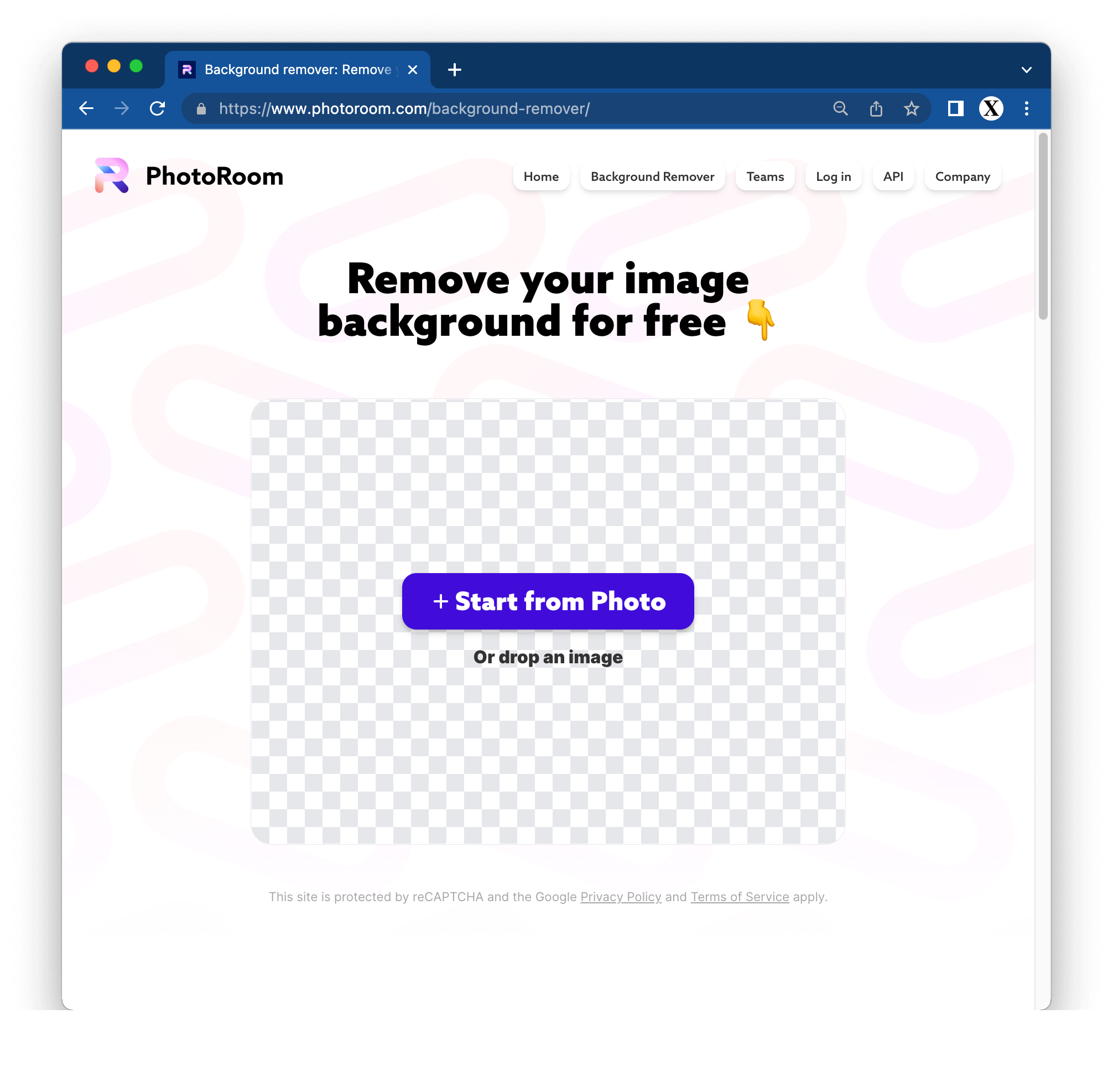Screen dimensions: 1113x1092
Task: Open the Teams navigation menu item
Action: 765,177
